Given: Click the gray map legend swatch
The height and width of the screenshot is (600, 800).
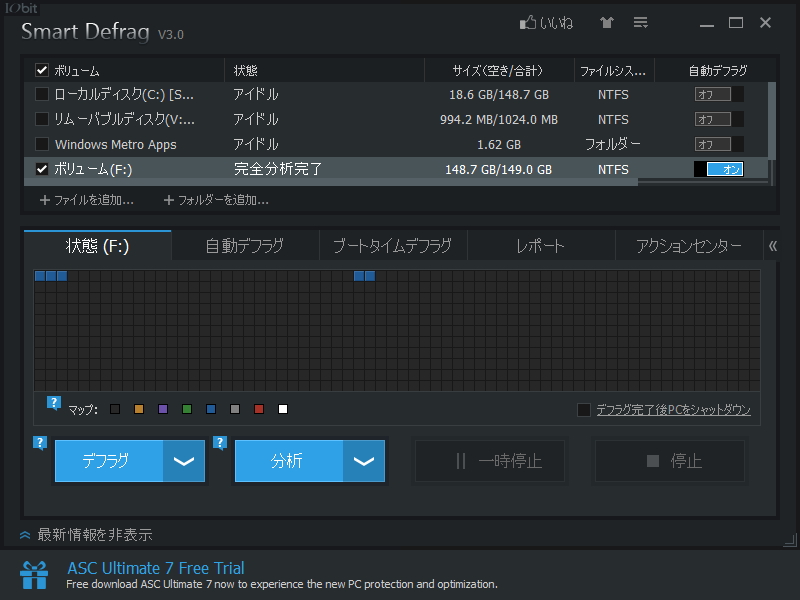Looking at the screenshot, I should coord(235,409).
